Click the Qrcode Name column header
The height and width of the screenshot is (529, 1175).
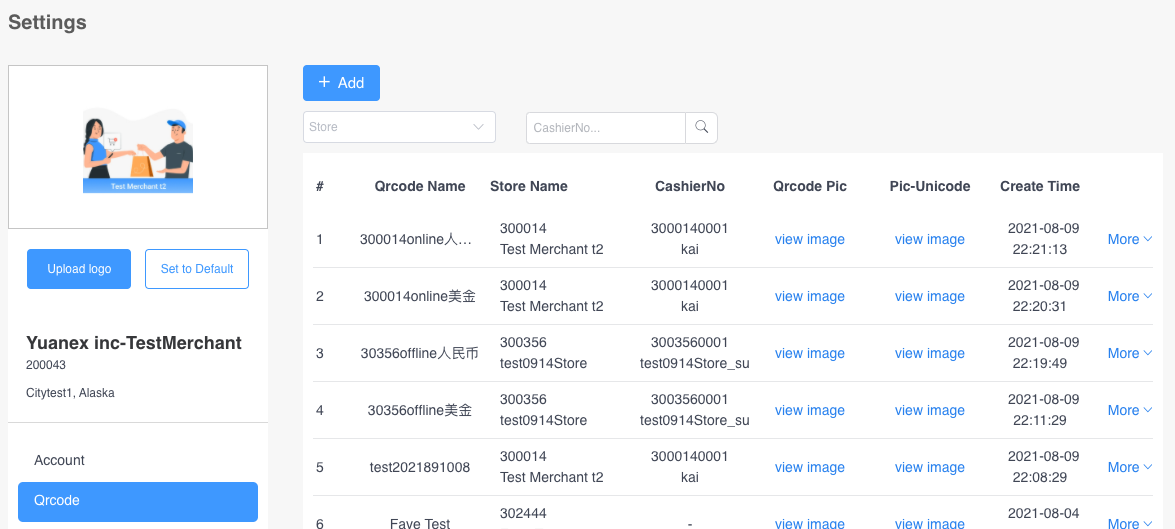(420, 186)
